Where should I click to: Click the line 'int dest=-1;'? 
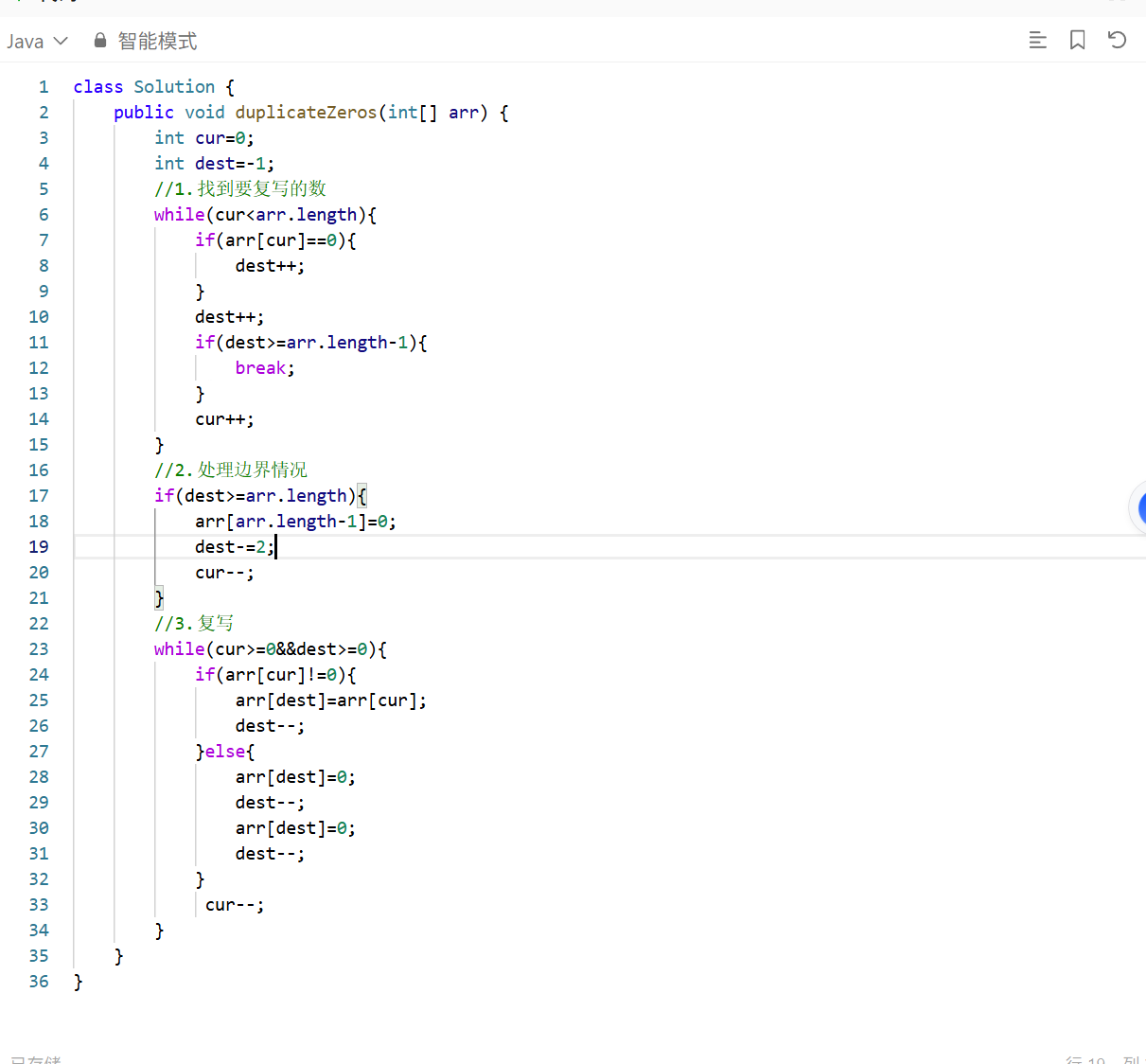215,164
